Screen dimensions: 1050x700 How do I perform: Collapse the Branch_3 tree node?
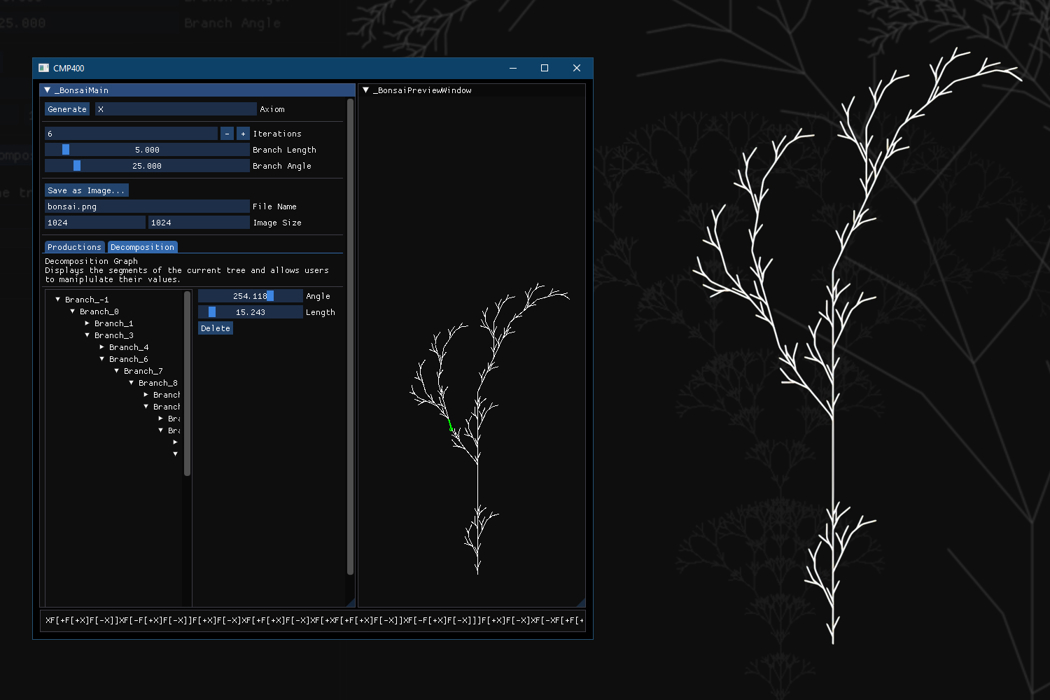[x=87, y=335]
